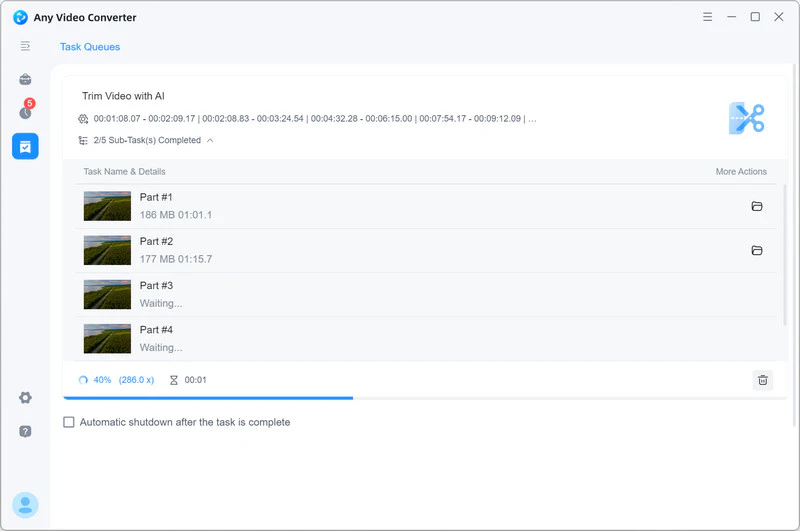Click the spinning progress indicator icon
Viewport: 800px width, 531px height.
tap(83, 380)
